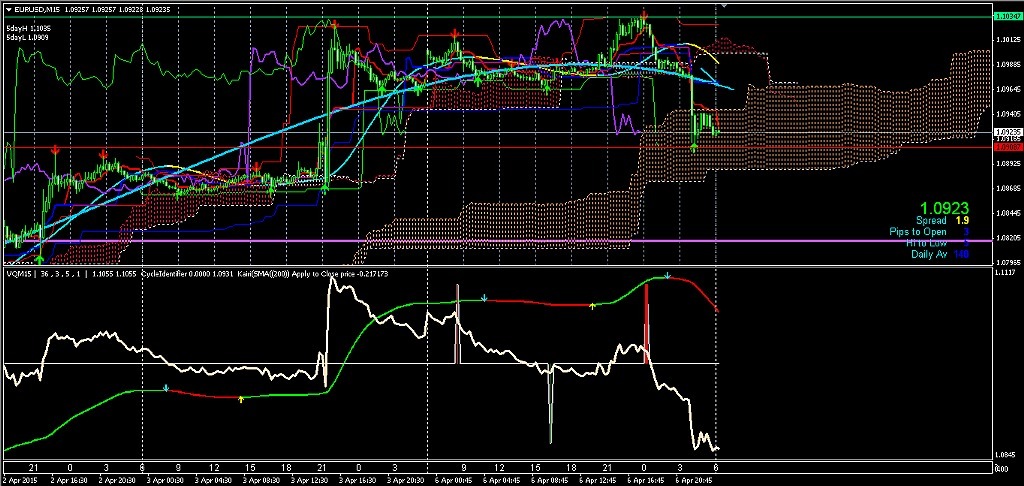Click the 2 Apr 2015 date label
1024x486 pixels.
pyautogui.click(x=18, y=480)
